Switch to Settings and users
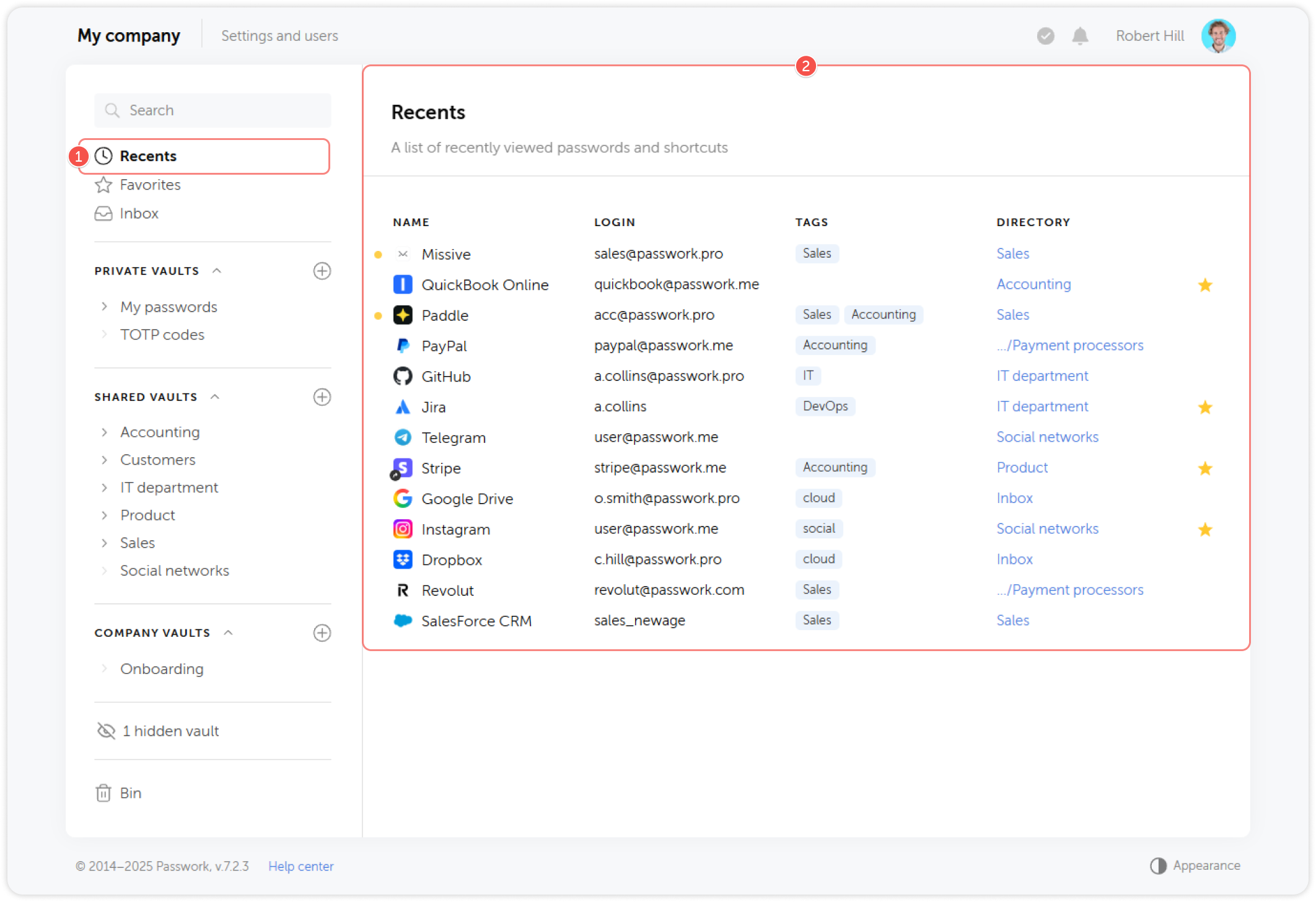 point(279,36)
